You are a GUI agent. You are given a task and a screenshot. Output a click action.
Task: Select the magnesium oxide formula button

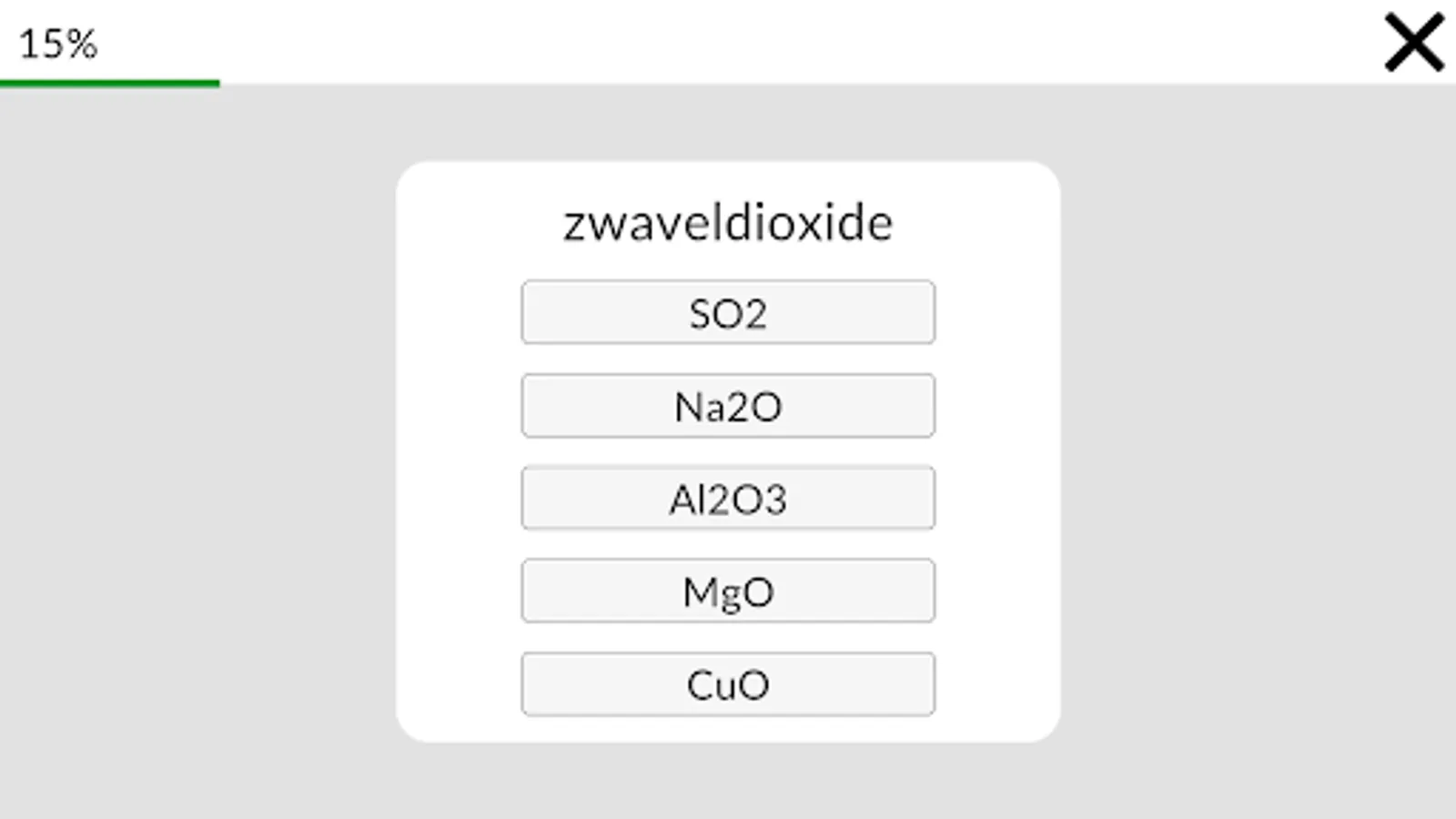click(x=727, y=591)
